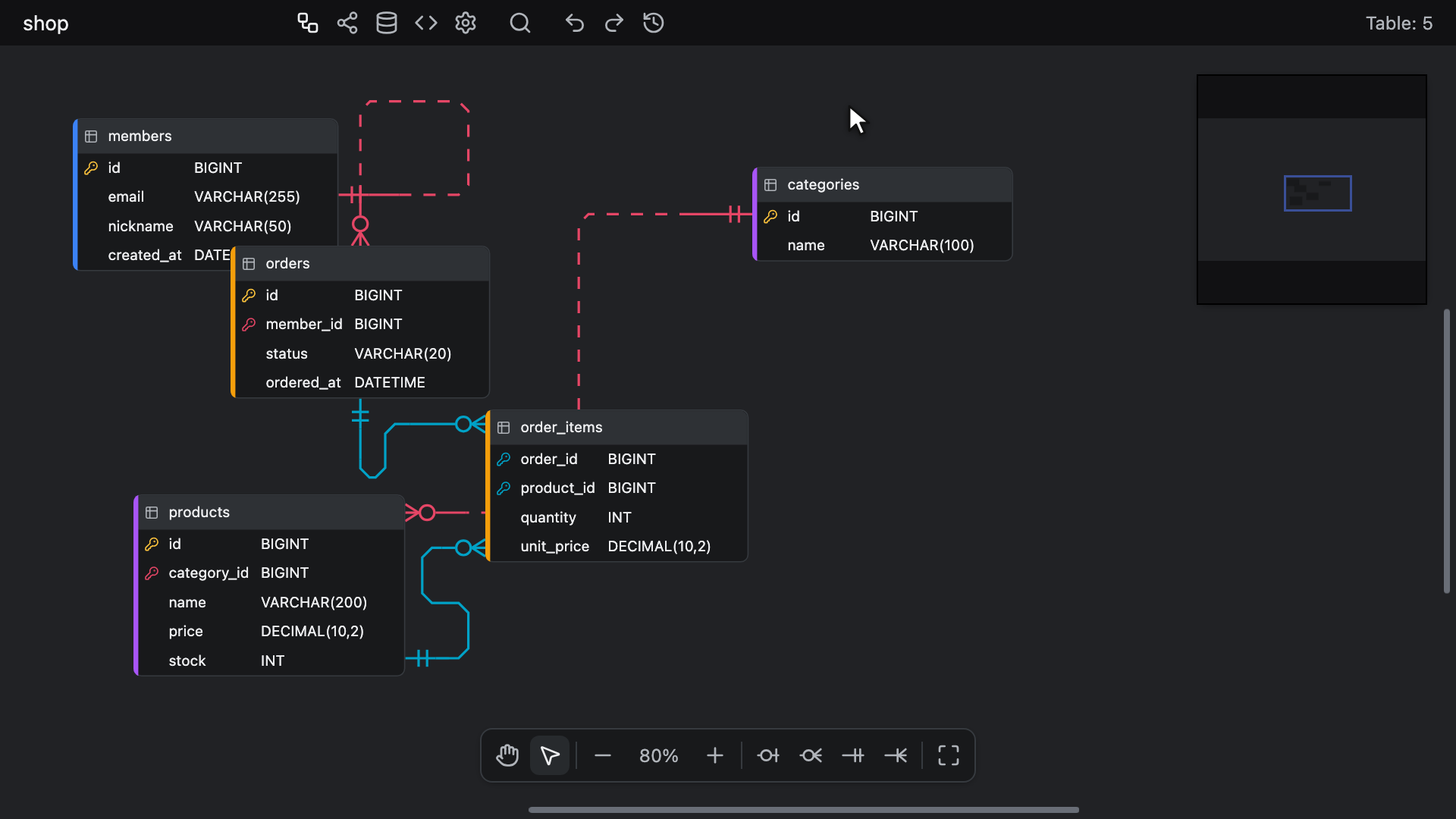
Task: Select the pointer cursor tool
Action: click(550, 755)
